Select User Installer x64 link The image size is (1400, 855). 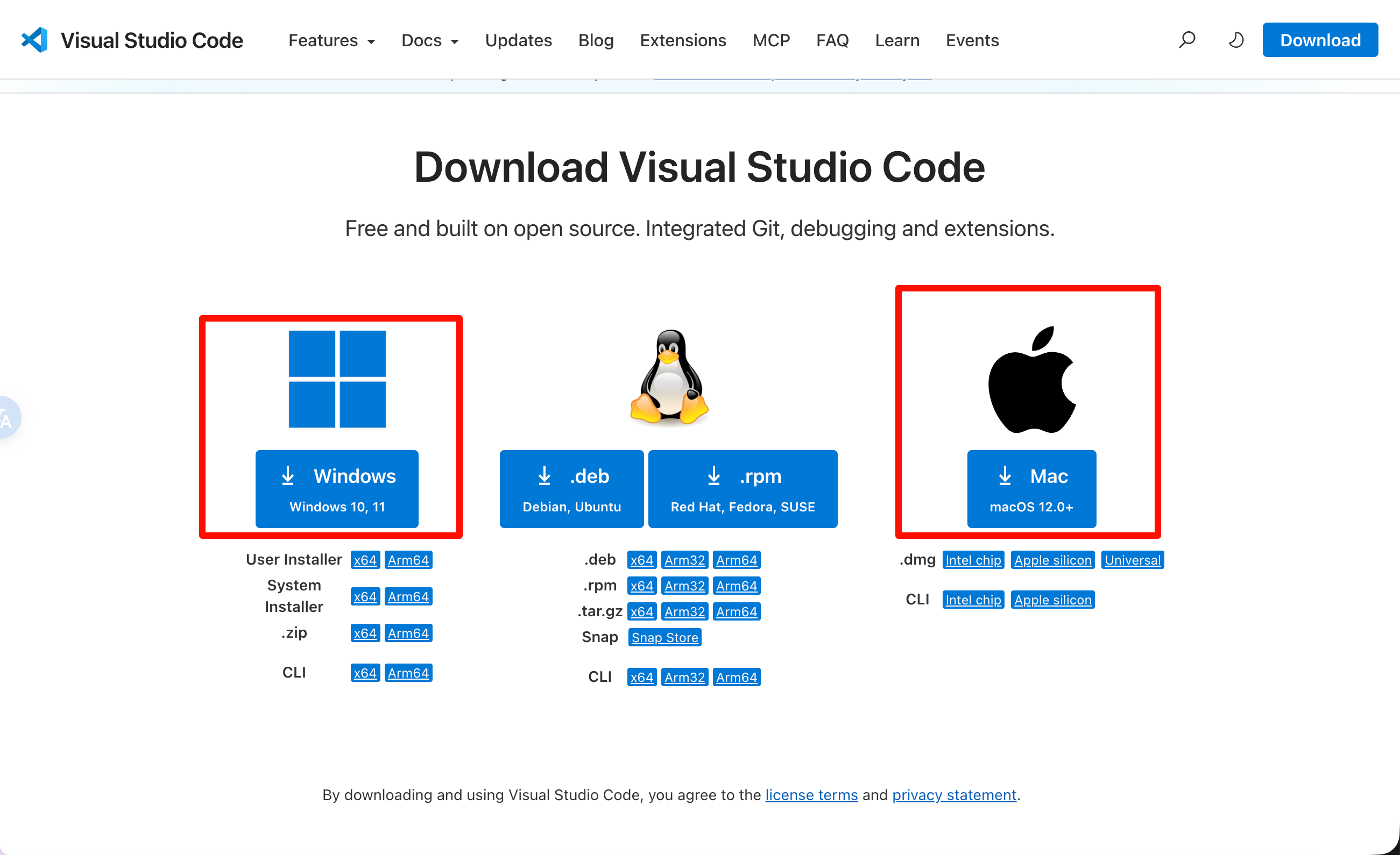click(365, 560)
